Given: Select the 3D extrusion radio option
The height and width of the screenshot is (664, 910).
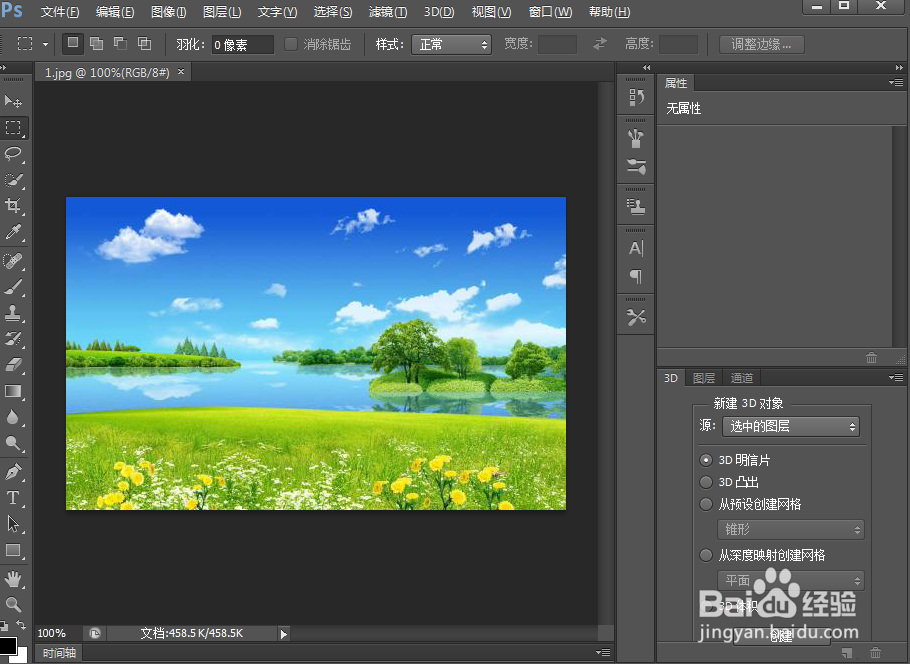Looking at the screenshot, I should 706,482.
